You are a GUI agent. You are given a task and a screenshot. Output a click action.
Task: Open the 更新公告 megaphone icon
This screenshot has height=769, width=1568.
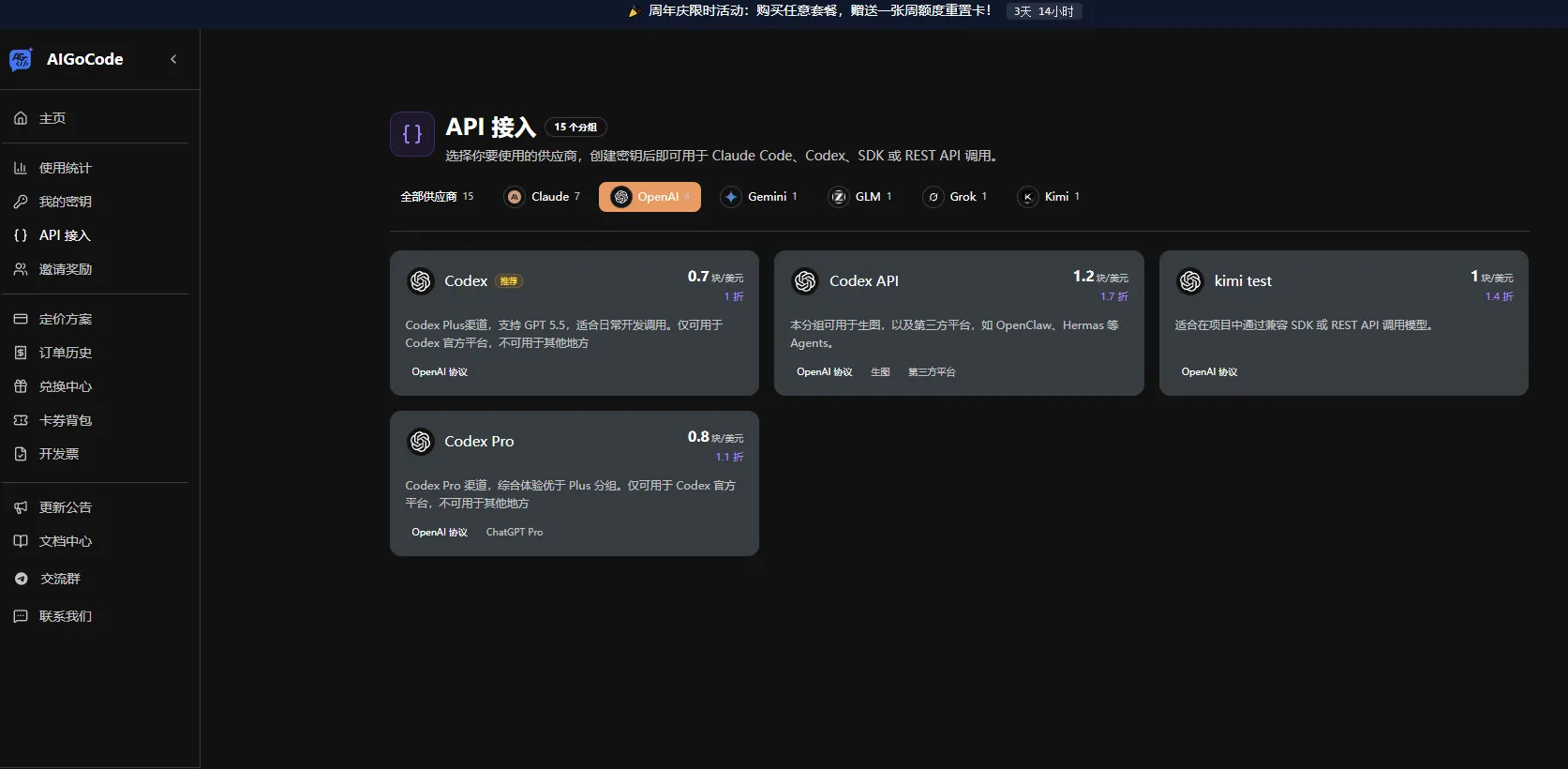click(21, 507)
